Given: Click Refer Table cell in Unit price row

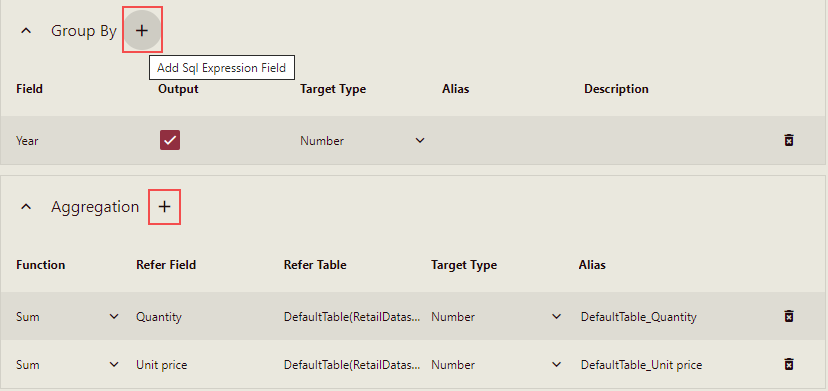Looking at the screenshot, I should point(352,365).
